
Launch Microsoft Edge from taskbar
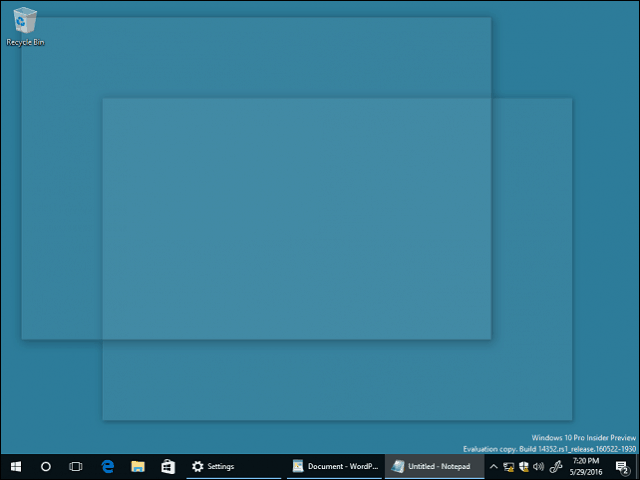tap(107, 467)
